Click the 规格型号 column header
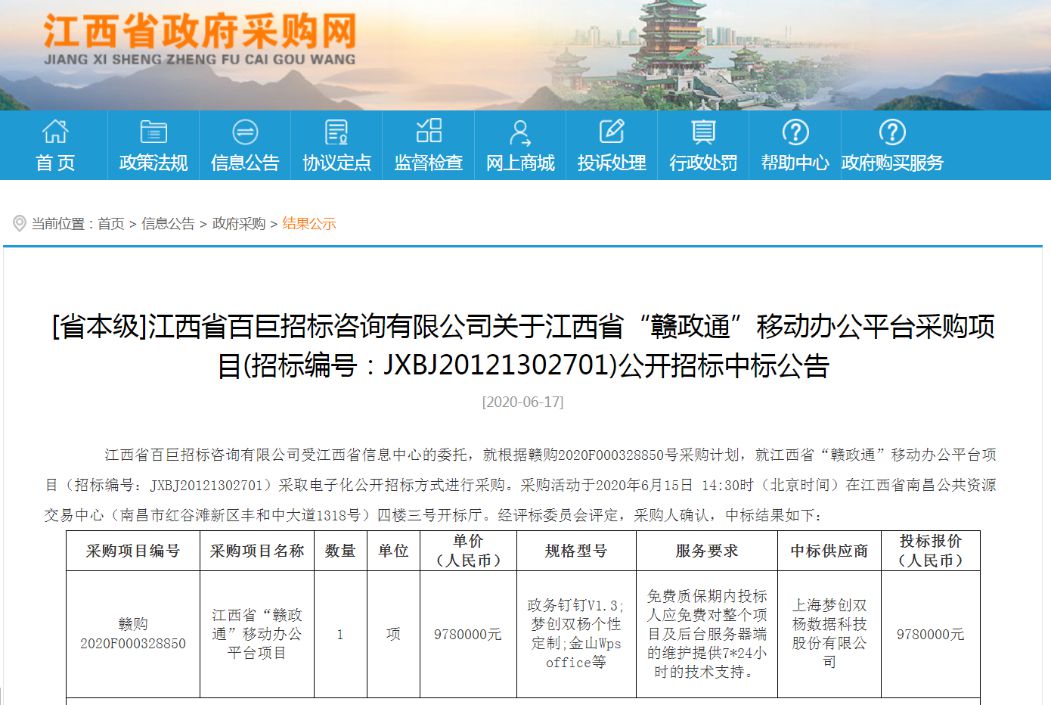This screenshot has height=705, width=1051. pos(576,551)
